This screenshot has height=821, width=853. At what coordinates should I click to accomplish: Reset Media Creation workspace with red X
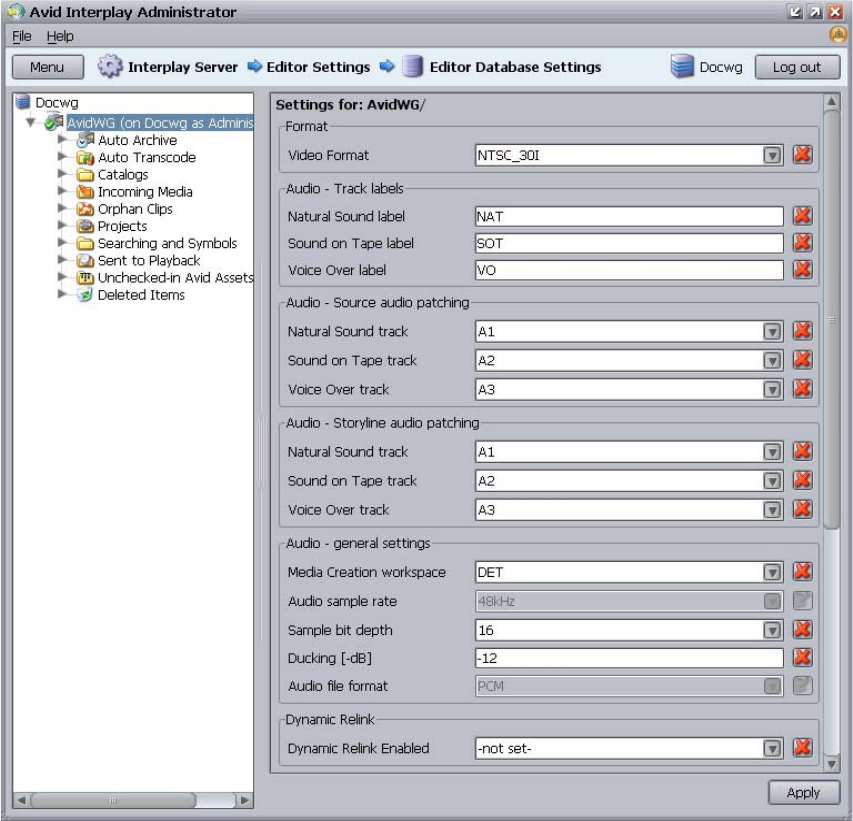click(802, 571)
